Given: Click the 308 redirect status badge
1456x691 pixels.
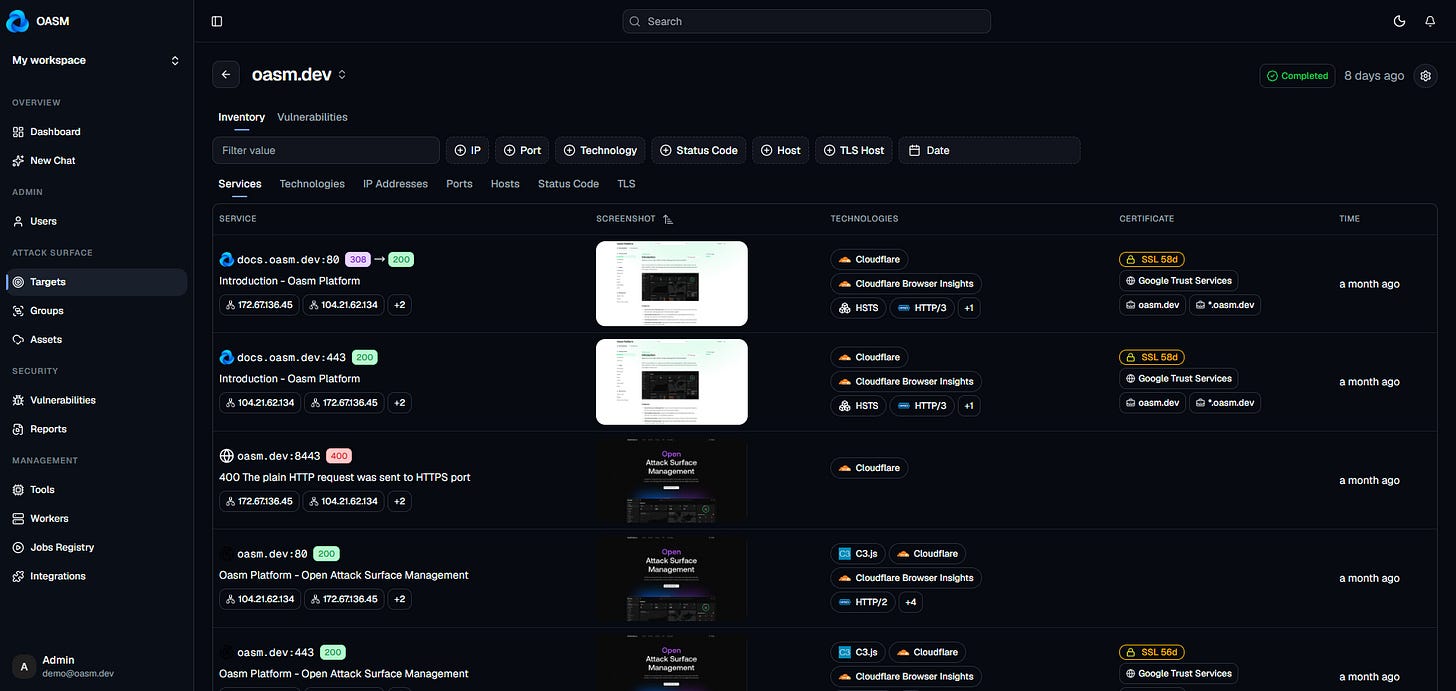Looking at the screenshot, I should [x=358, y=260].
